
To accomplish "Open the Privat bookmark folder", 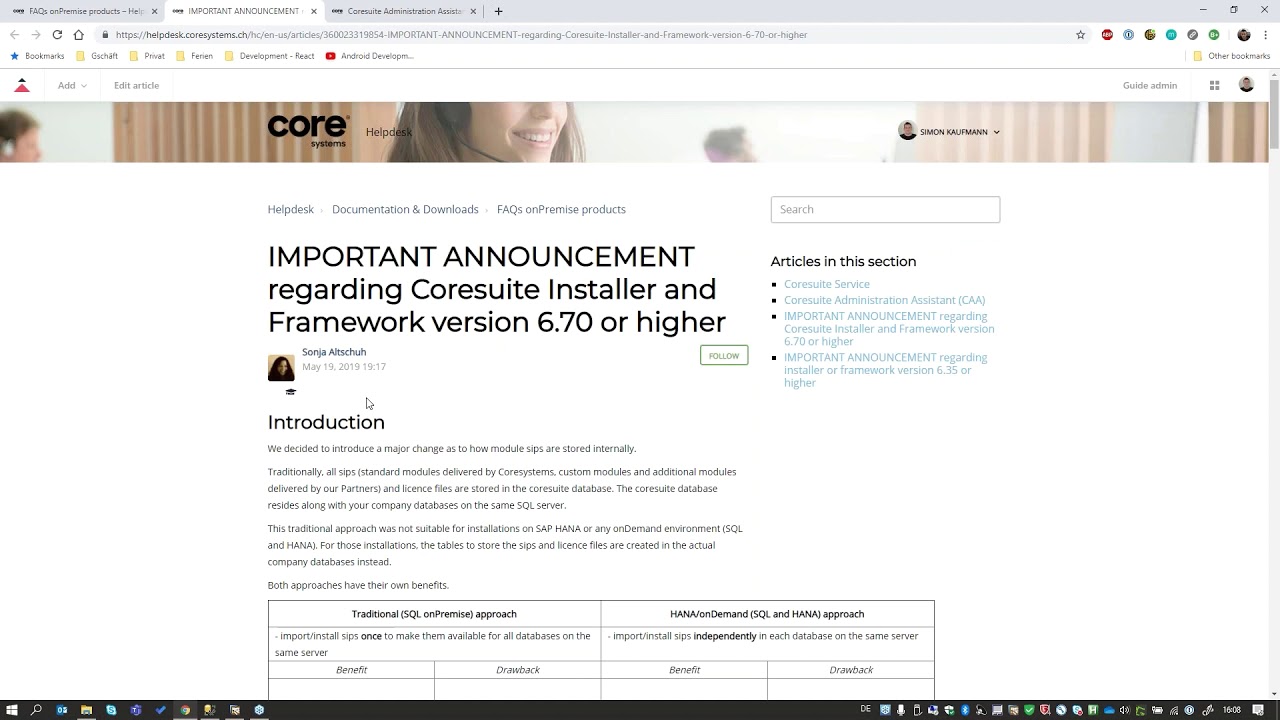I will click(147, 56).
